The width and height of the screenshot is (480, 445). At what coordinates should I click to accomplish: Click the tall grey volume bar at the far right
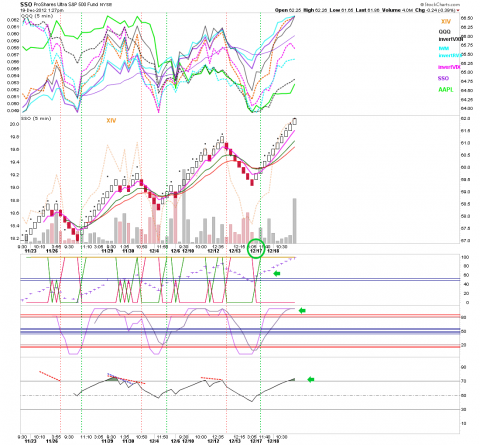[295, 221]
